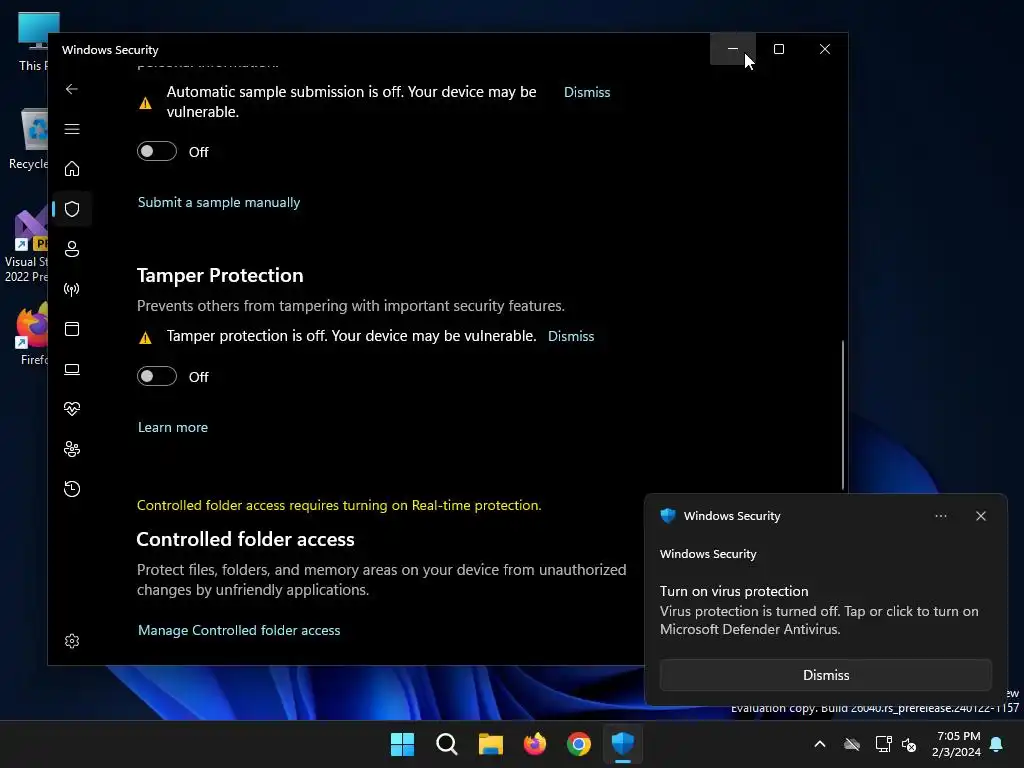Maximize the Windows Security window
The width and height of the screenshot is (1024, 768).
(x=778, y=49)
